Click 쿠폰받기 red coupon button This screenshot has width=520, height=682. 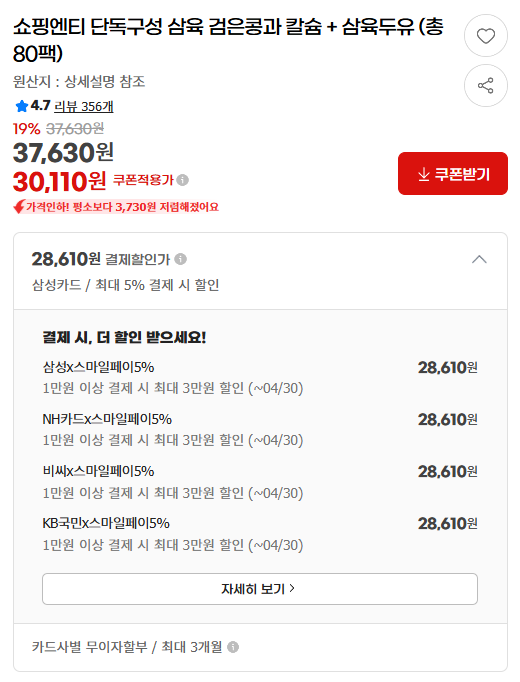(453, 174)
